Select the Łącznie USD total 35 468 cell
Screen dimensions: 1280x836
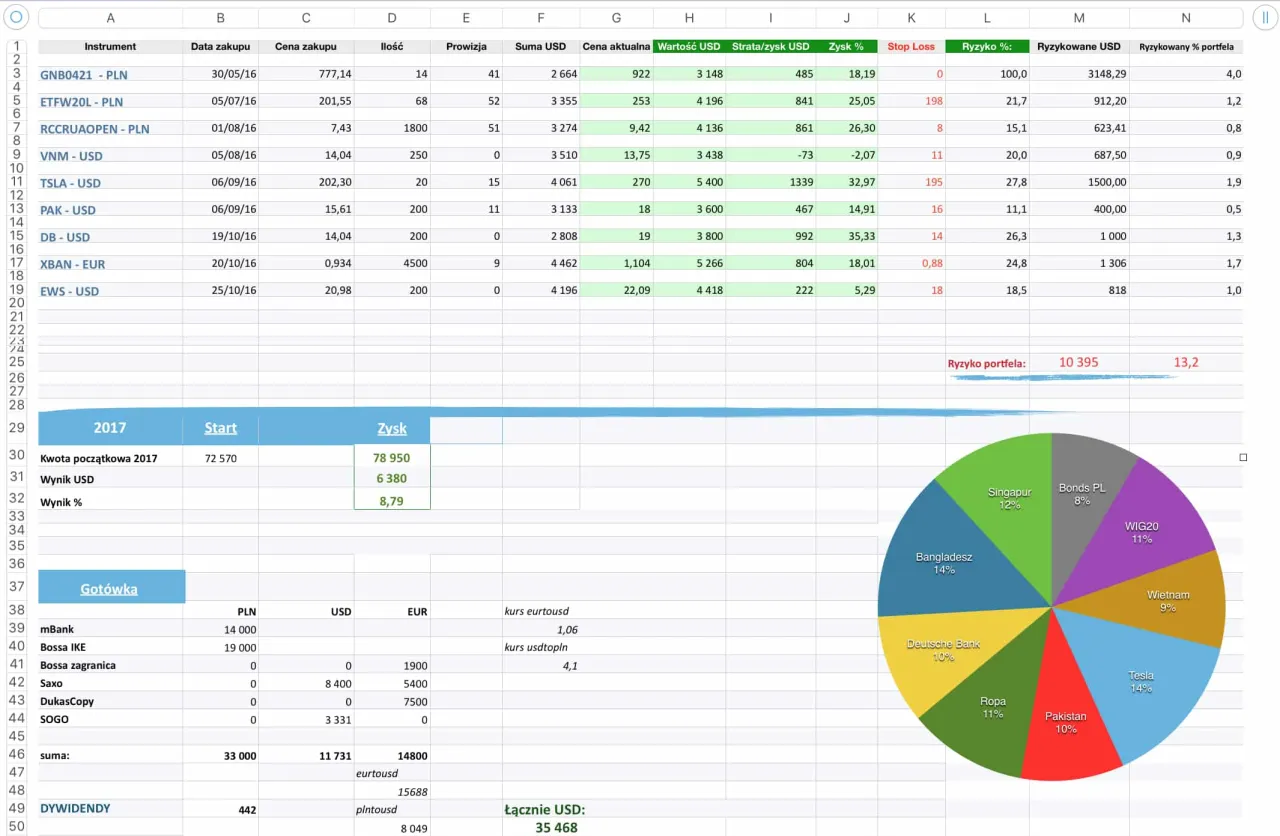556,827
